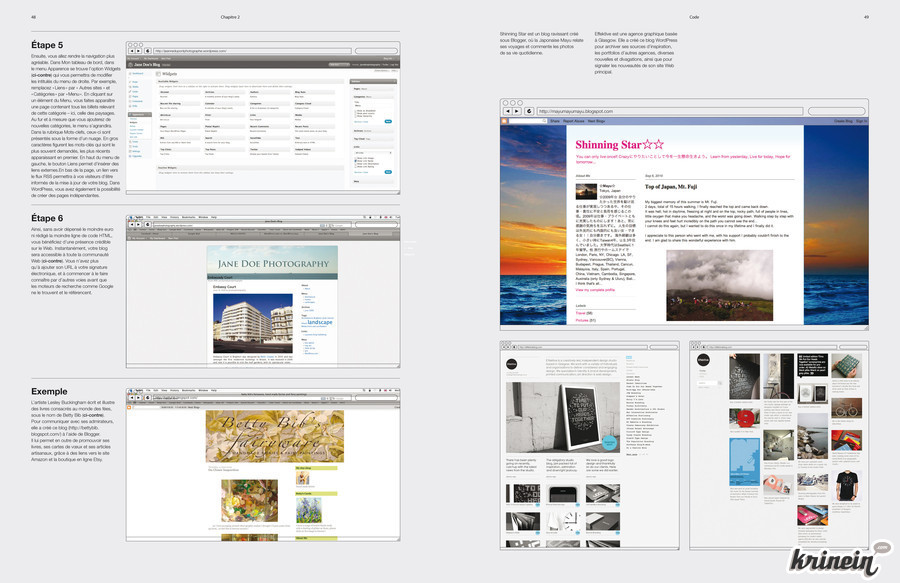The height and width of the screenshot is (583, 900).
Task: Click the 'Create Blog' link in Blogger bar
Action: tap(842, 121)
